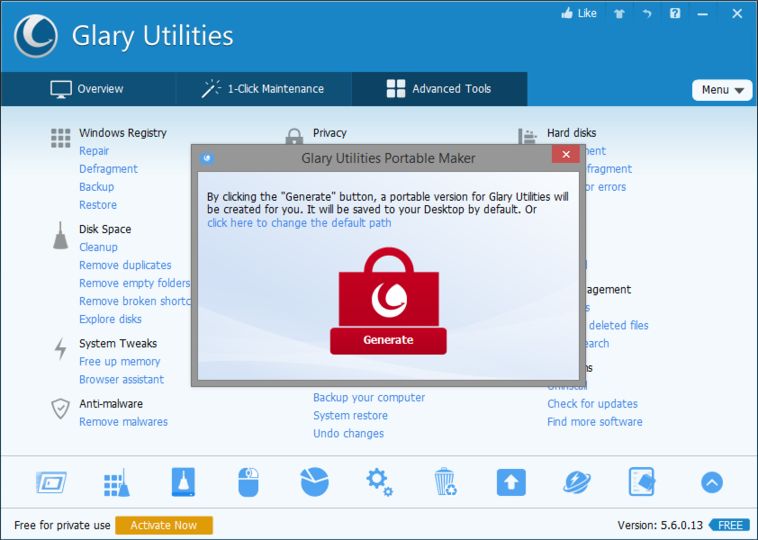Open the Disk Space Cleanup link

point(98,247)
